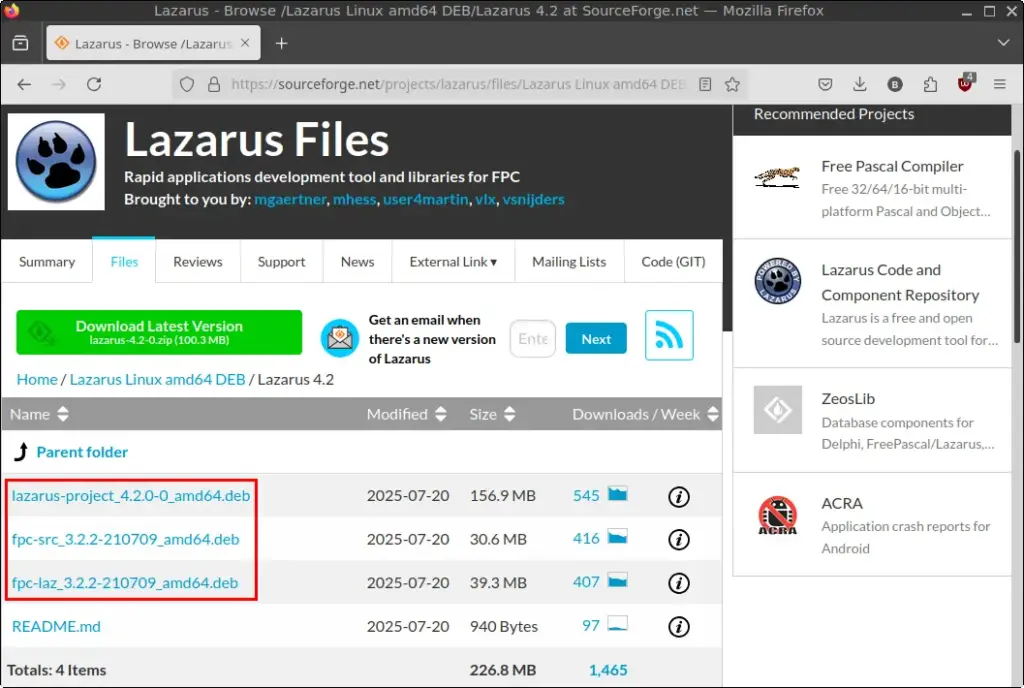Open ACRA recommended project

pos(842,503)
